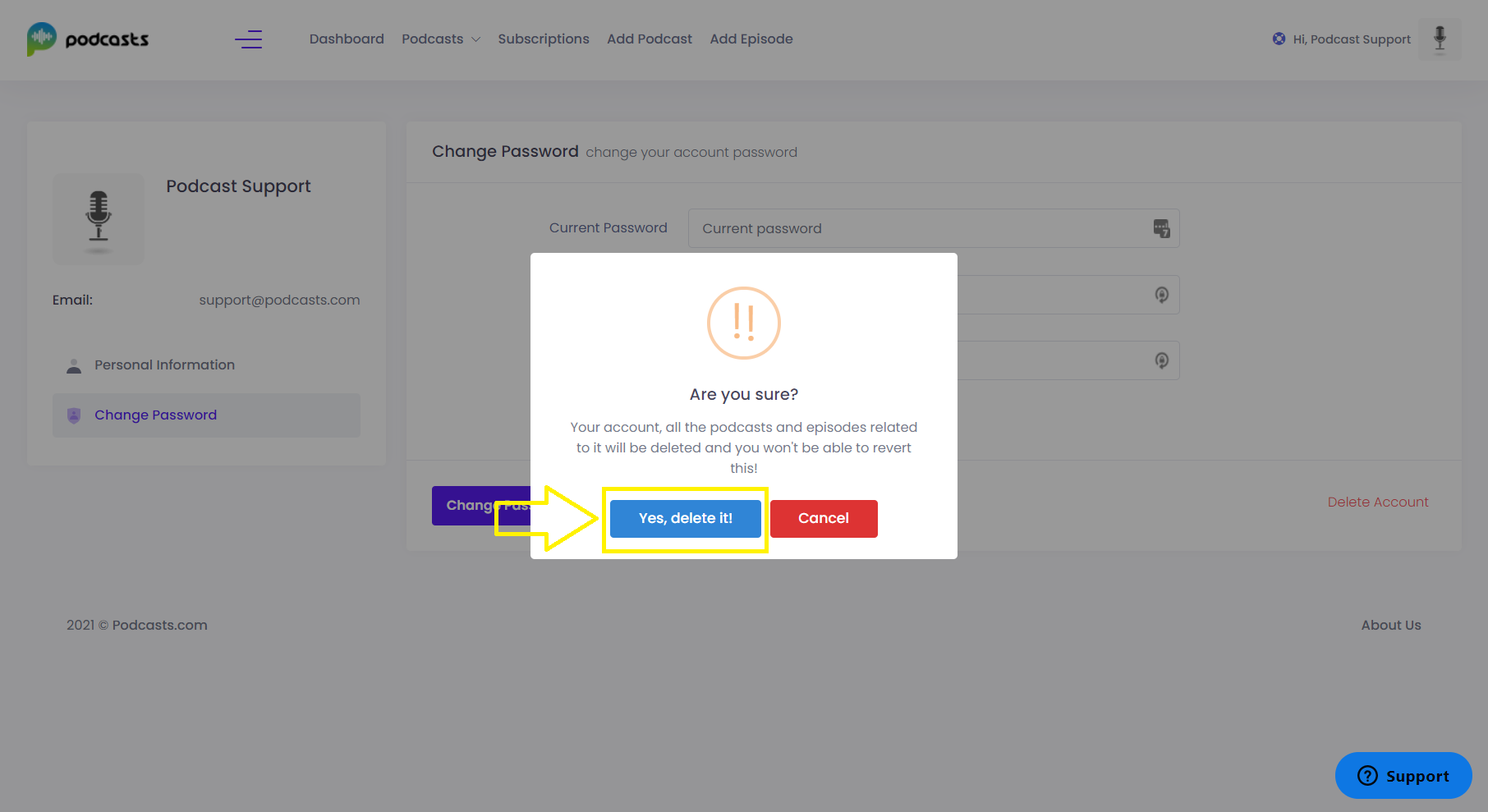The image size is (1488, 812).
Task: Expand the Podcasts dropdown menu
Action: click(x=441, y=39)
